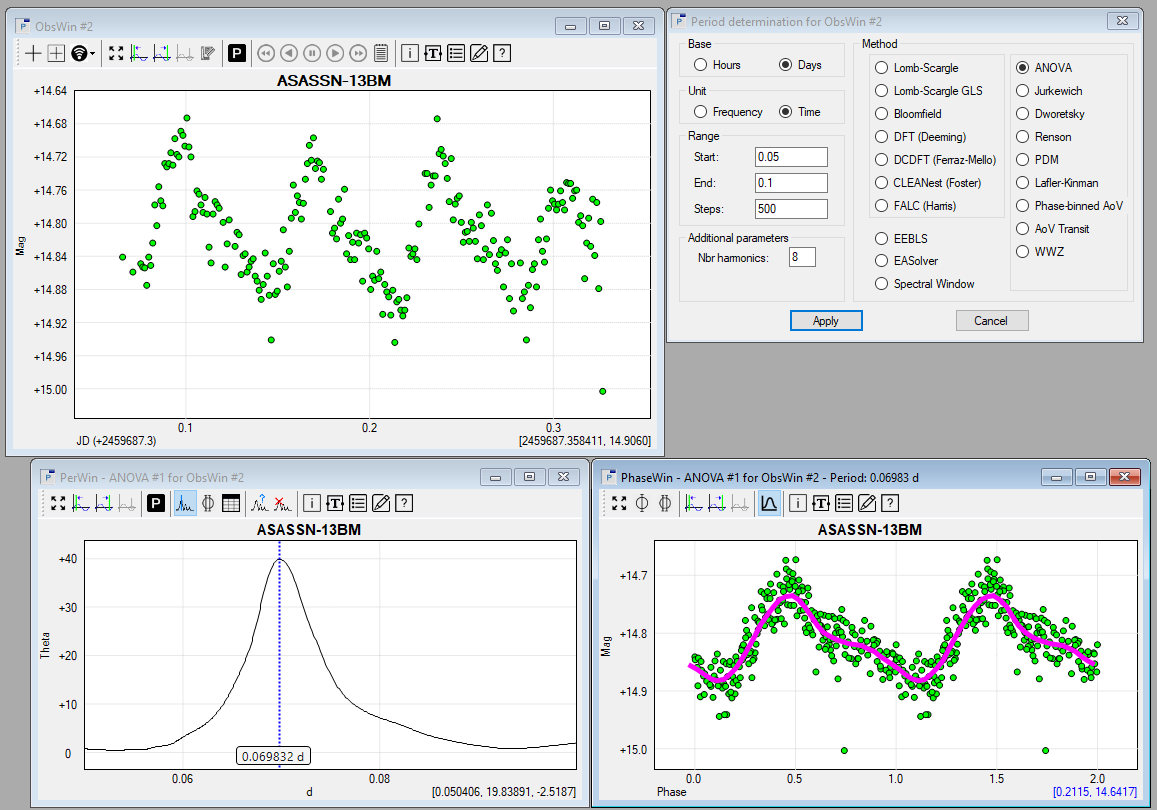The height and width of the screenshot is (810, 1157).
Task: Select the Lomb-Scargle method
Action: (x=881, y=68)
